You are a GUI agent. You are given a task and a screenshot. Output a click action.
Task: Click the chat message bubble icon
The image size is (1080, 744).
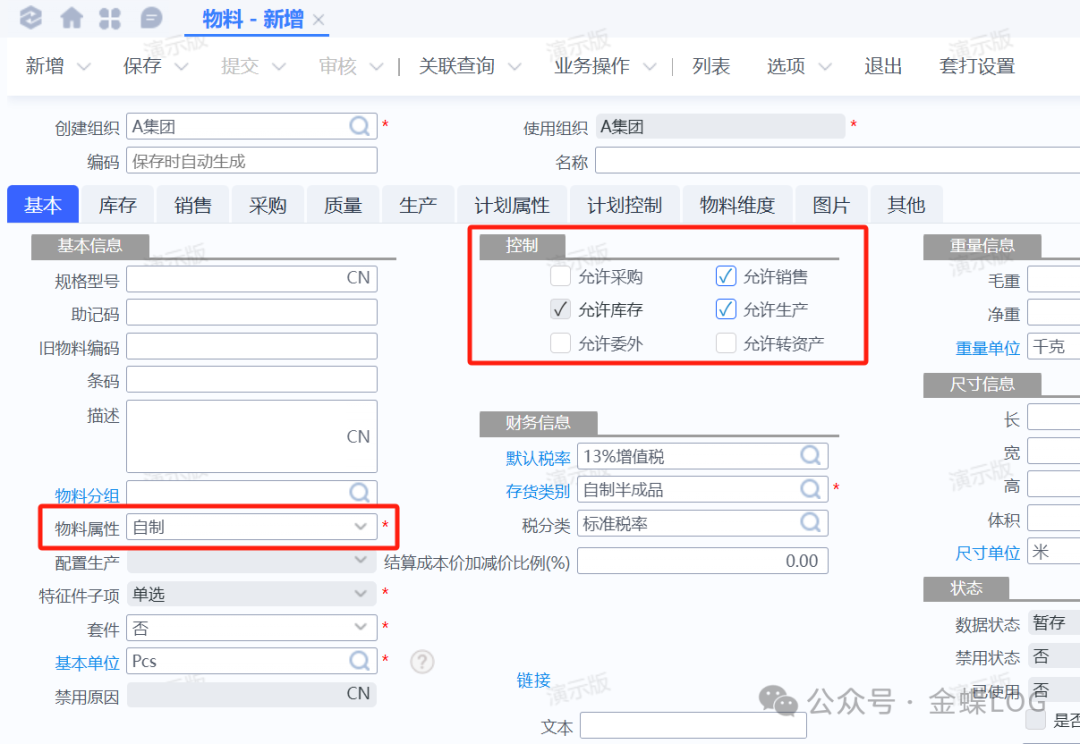(x=151, y=18)
